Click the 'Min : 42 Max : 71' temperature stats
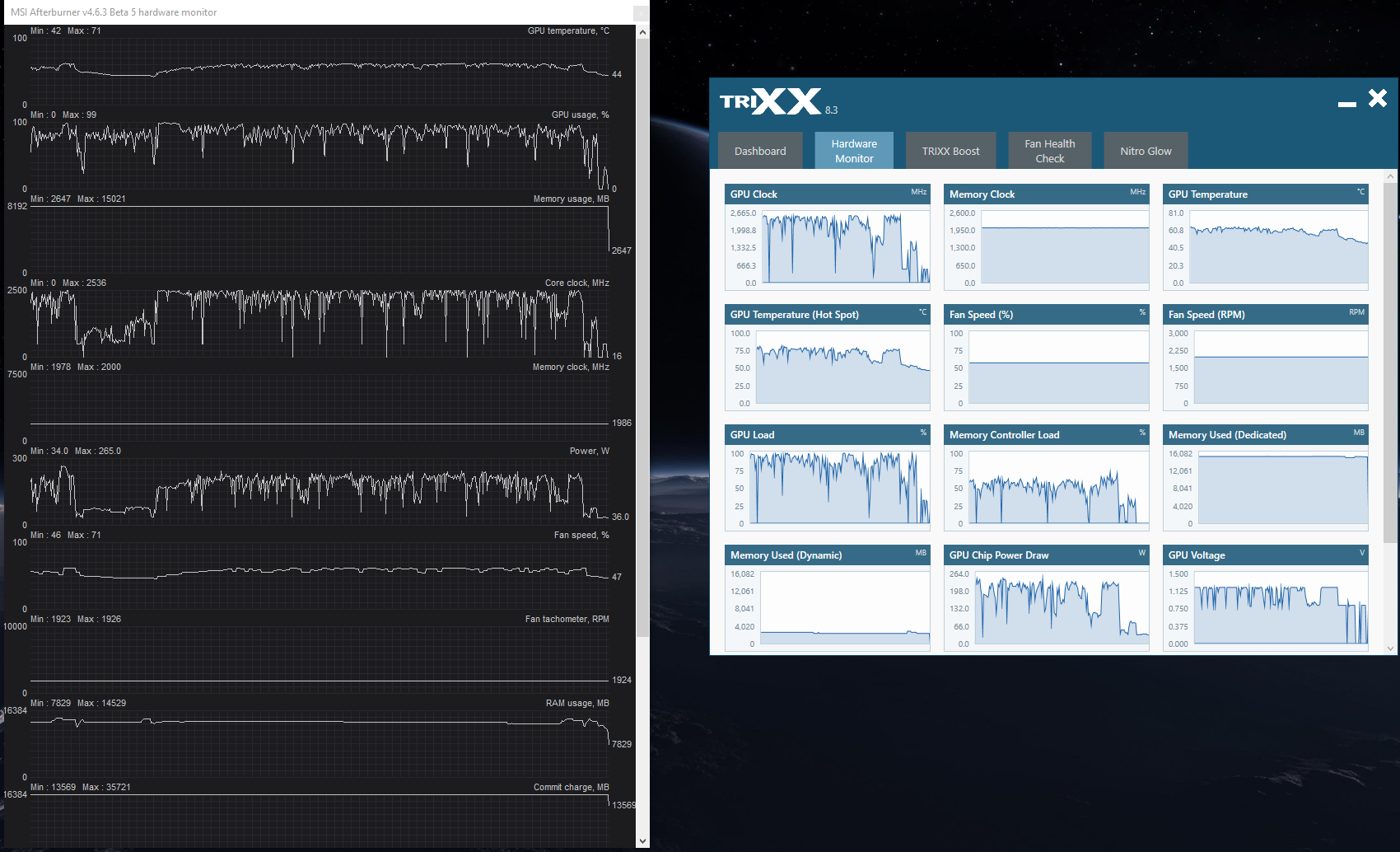Screen dimensions: 1400x852 (66, 30)
